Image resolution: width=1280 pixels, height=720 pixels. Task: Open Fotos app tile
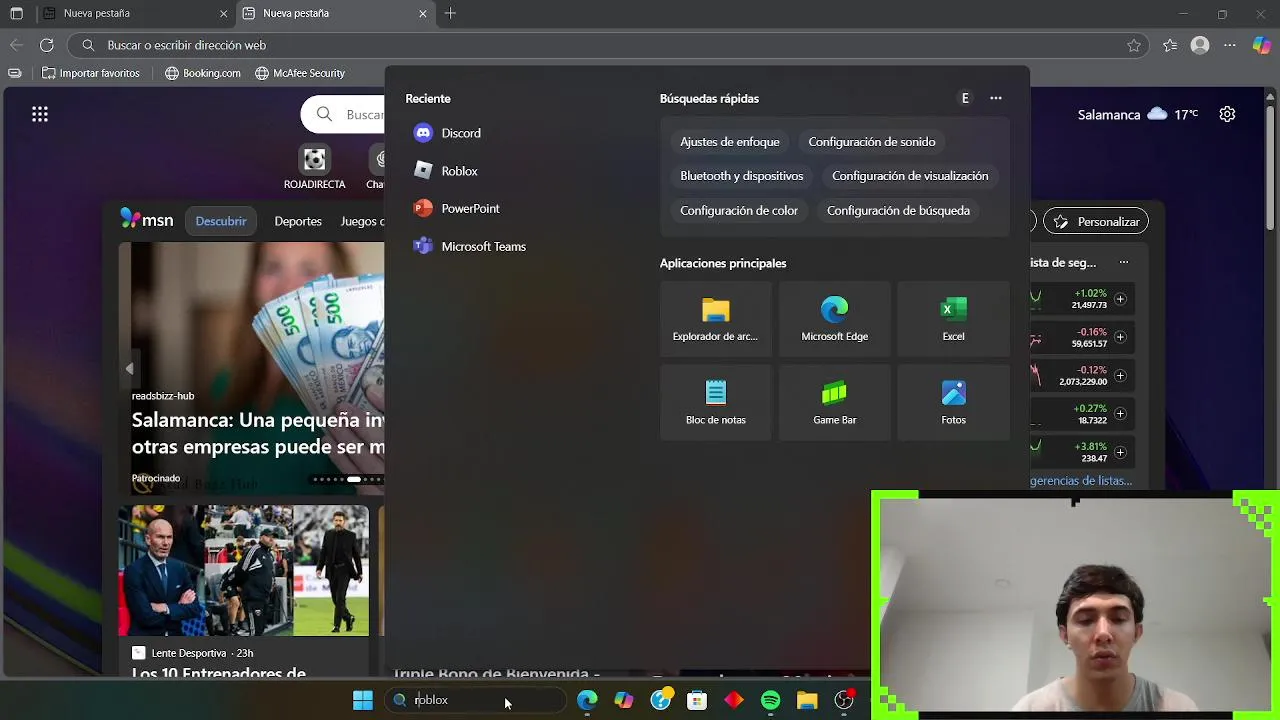click(953, 402)
